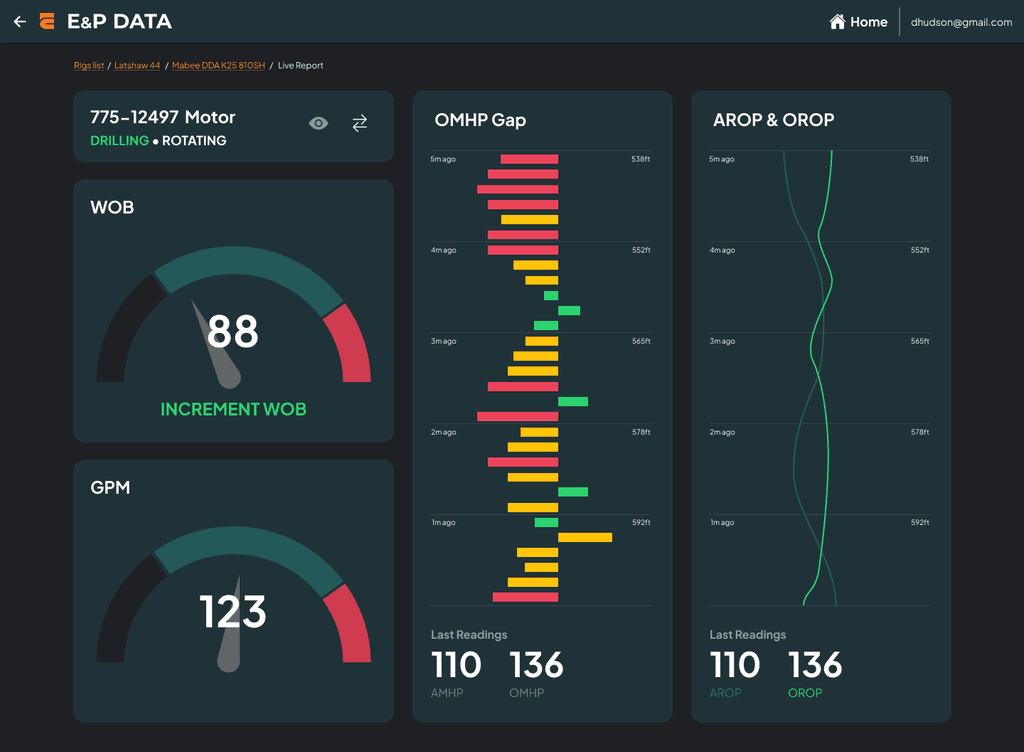Click the OMHP Gap panel heading
The image size is (1024, 752).
click(x=480, y=120)
